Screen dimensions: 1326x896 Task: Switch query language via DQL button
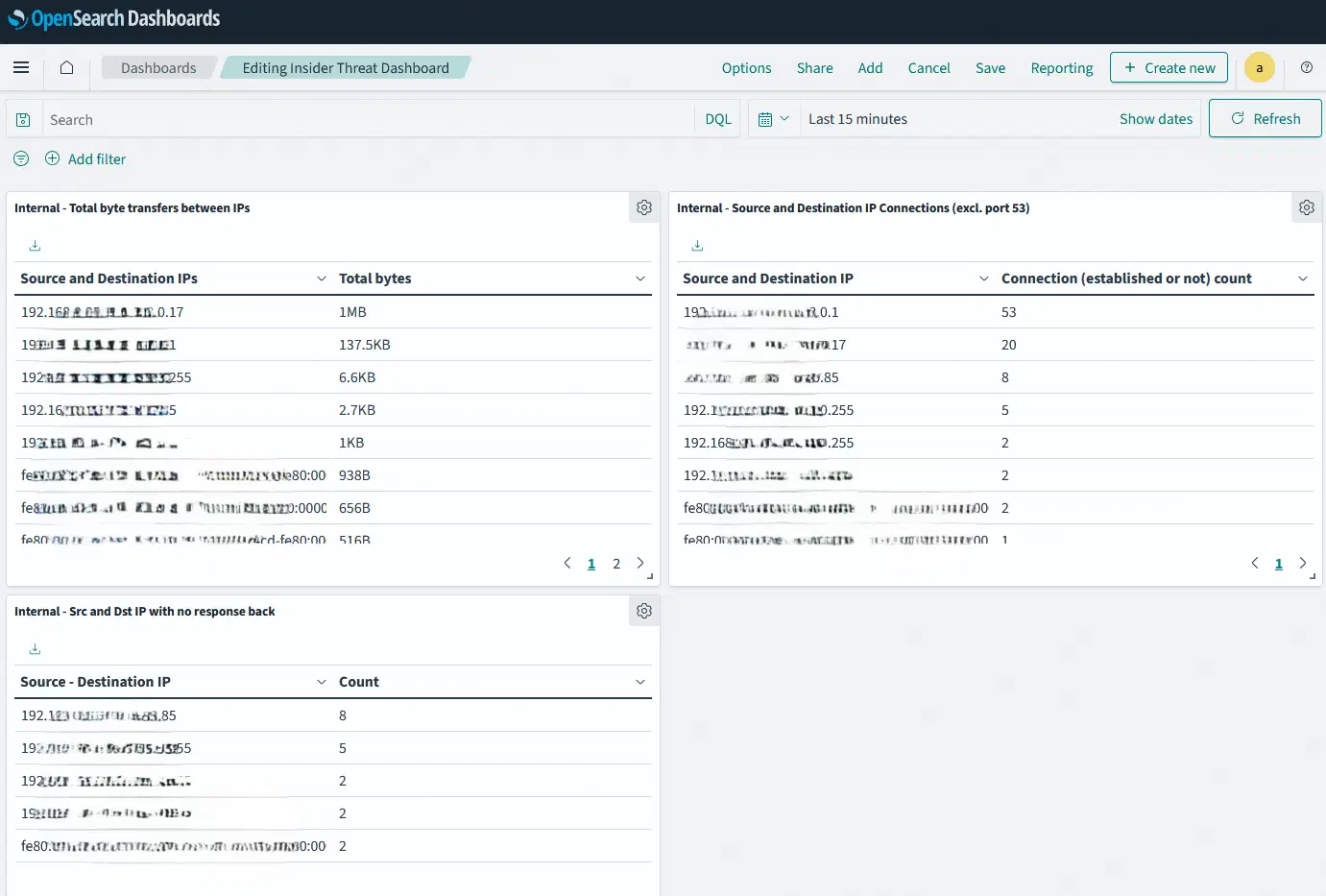click(x=718, y=119)
